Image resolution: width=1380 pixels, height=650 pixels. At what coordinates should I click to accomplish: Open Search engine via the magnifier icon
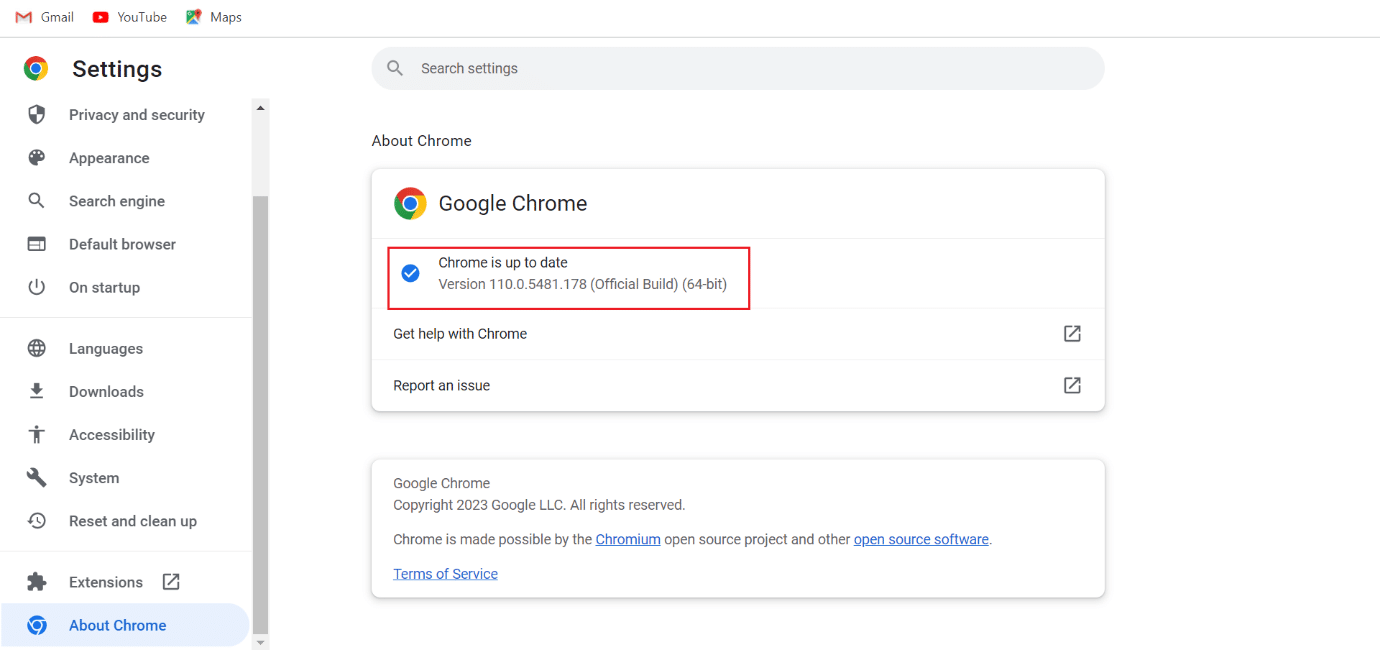tap(37, 200)
